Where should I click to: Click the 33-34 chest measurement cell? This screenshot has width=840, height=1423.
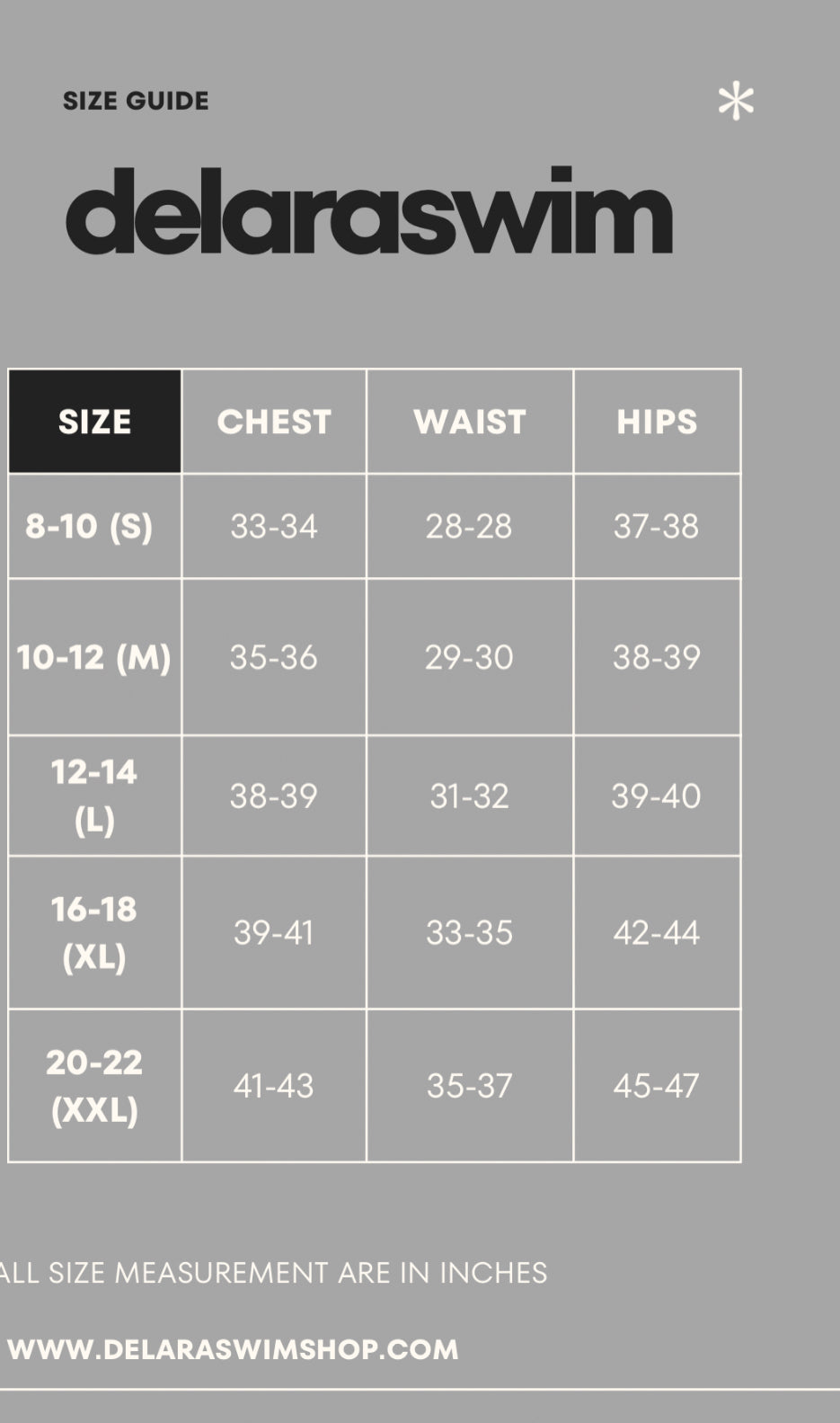tap(274, 526)
